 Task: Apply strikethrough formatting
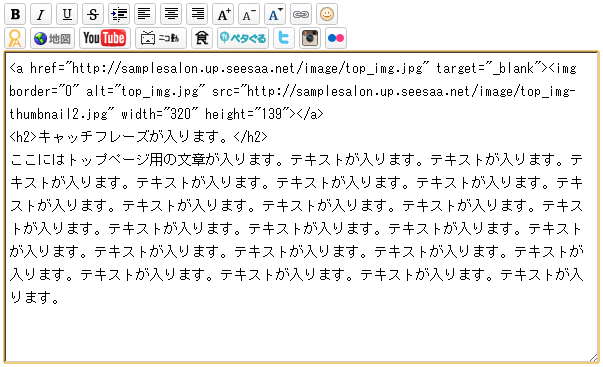point(93,14)
